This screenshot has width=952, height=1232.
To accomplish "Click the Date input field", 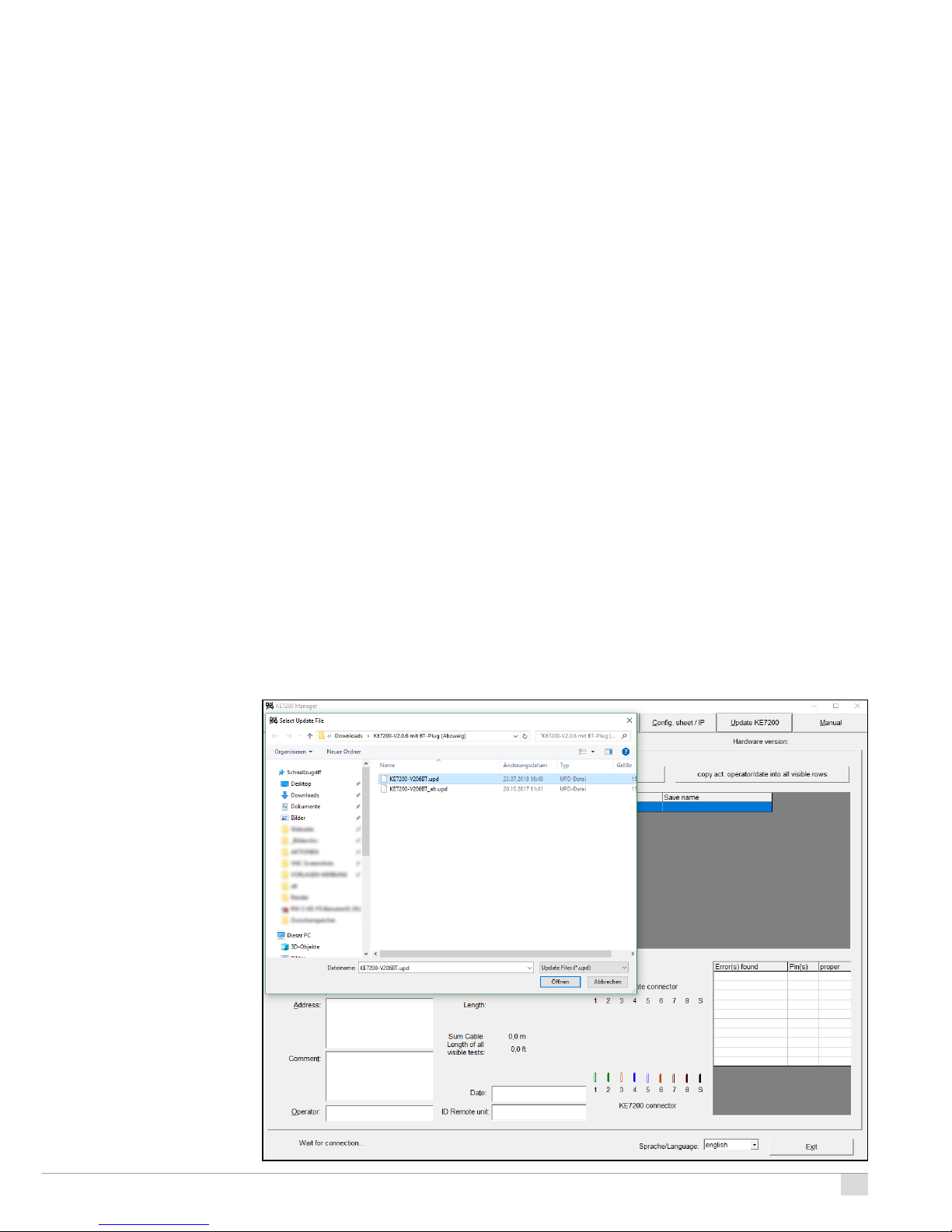I will coord(539,1094).
